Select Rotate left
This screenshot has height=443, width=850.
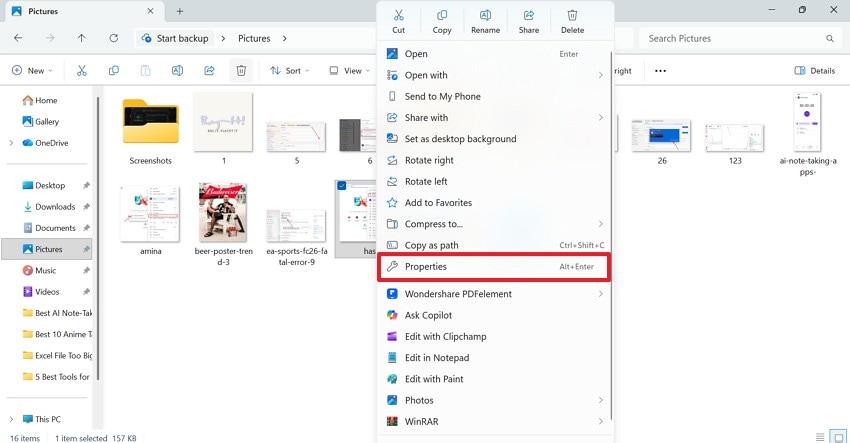494,182
